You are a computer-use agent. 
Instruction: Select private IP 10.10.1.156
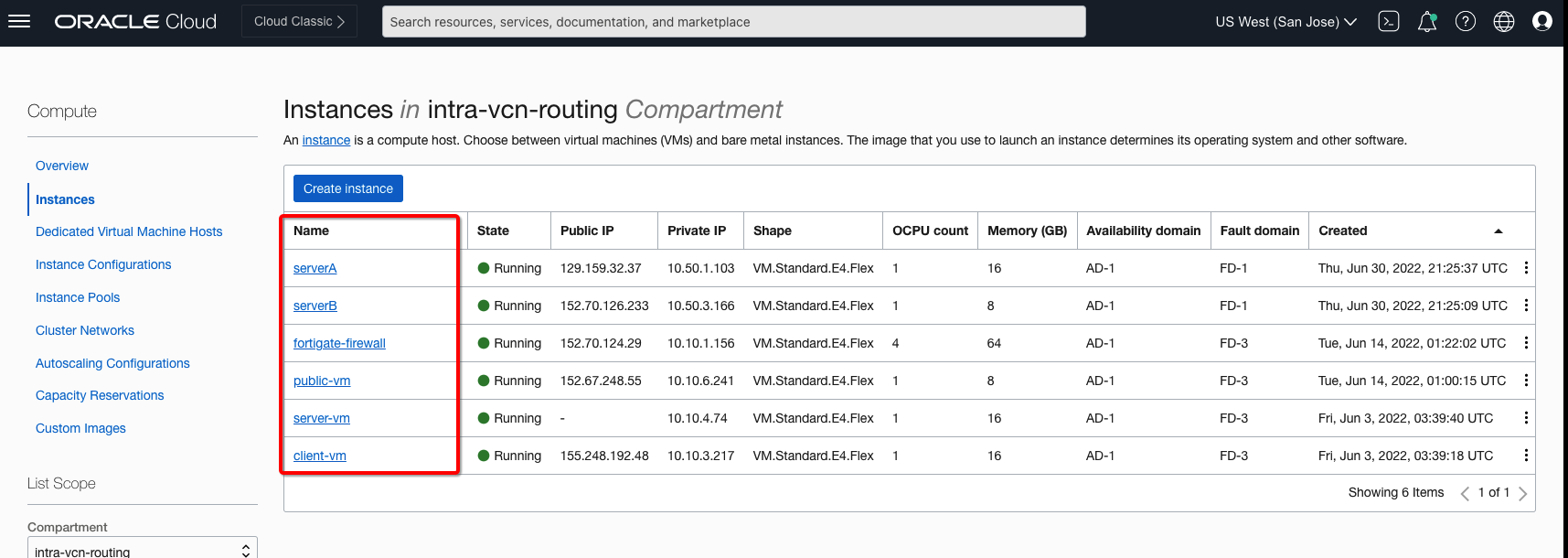click(701, 343)
